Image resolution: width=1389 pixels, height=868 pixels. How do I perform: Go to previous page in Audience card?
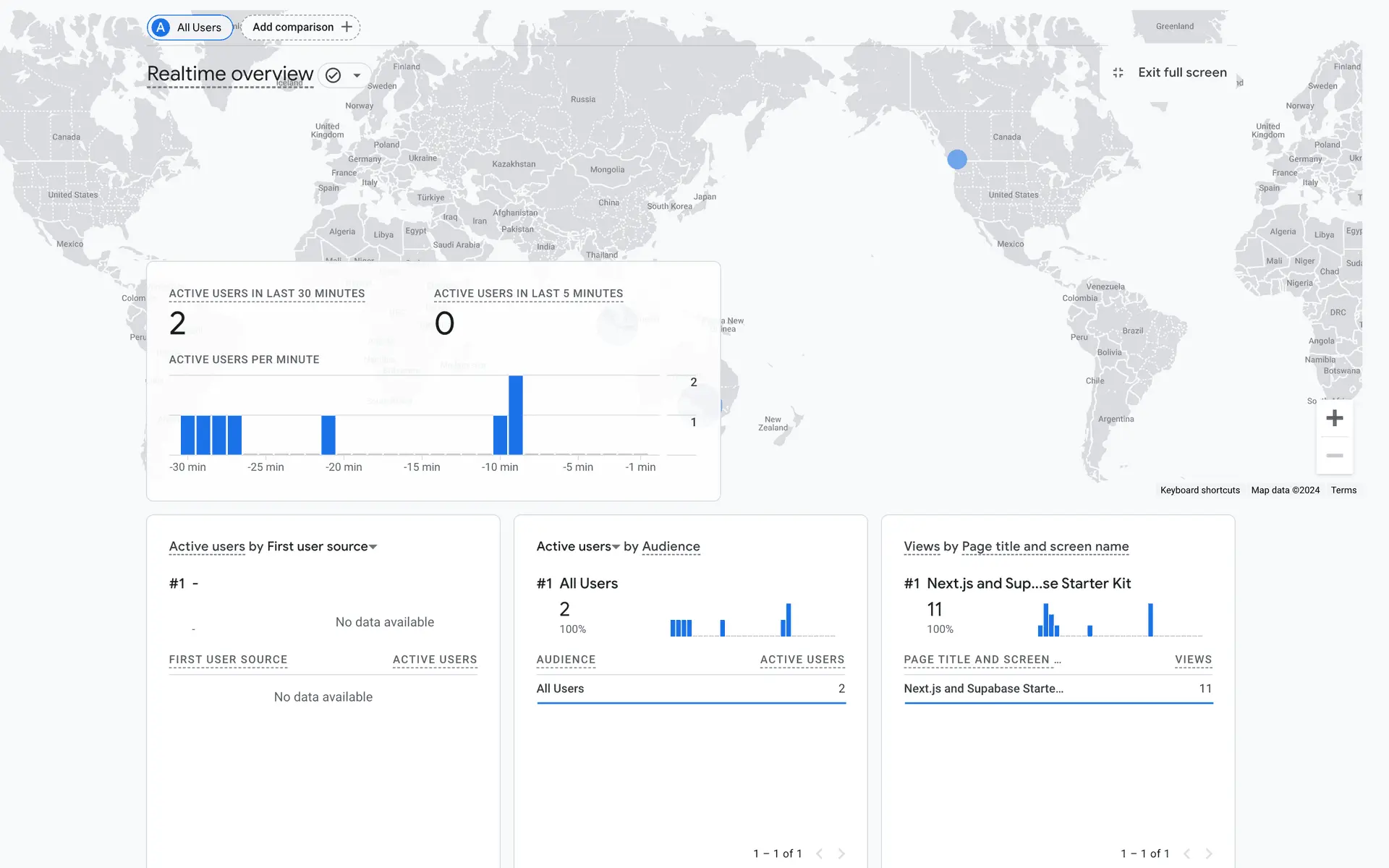click(x=819, y=854)
